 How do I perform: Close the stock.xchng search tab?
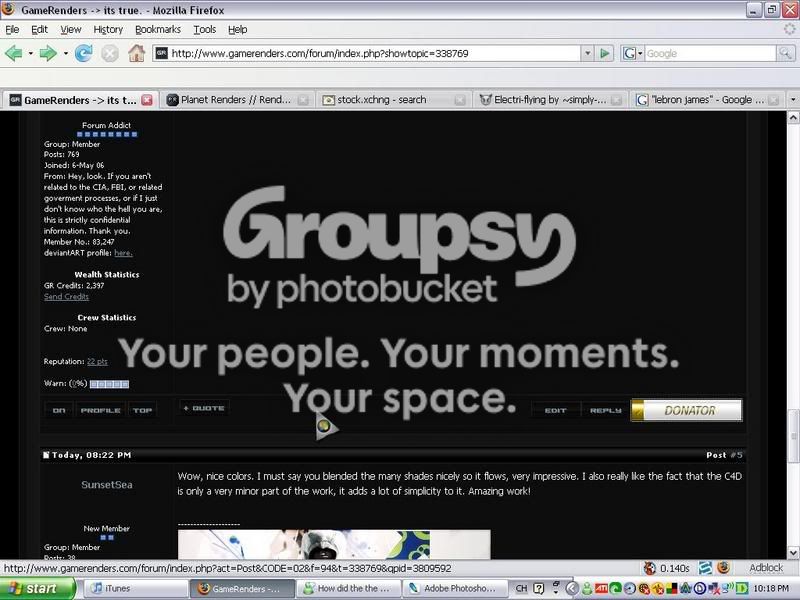pyautogui.click(x=460, y=100)
